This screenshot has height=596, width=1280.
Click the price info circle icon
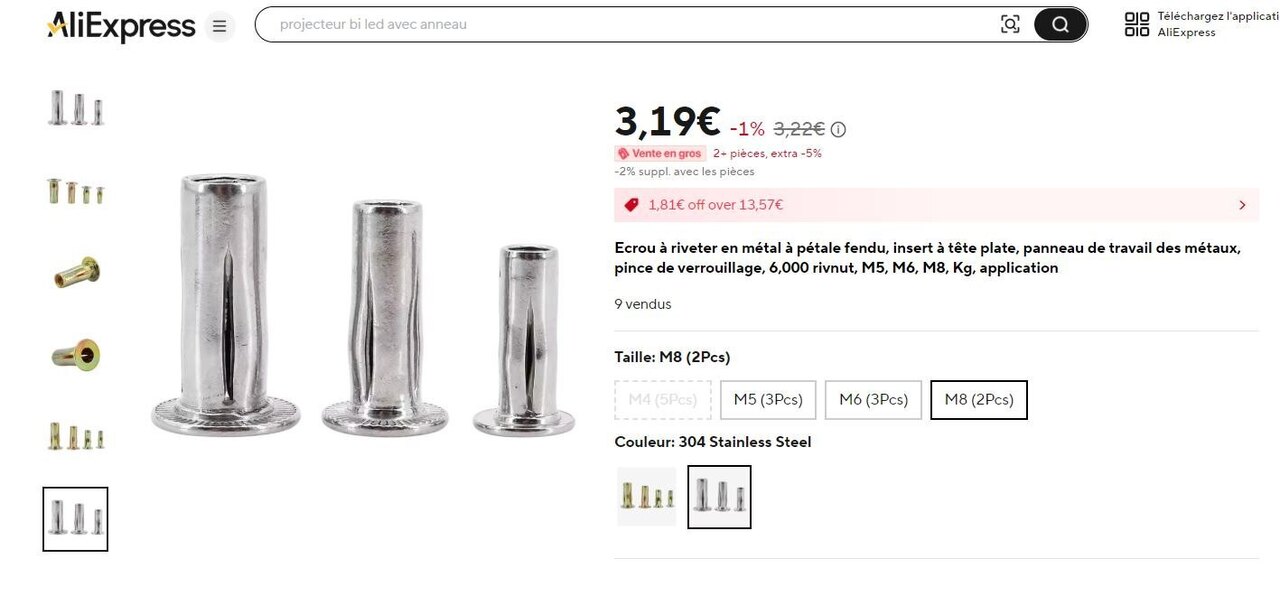coord(838,129)
